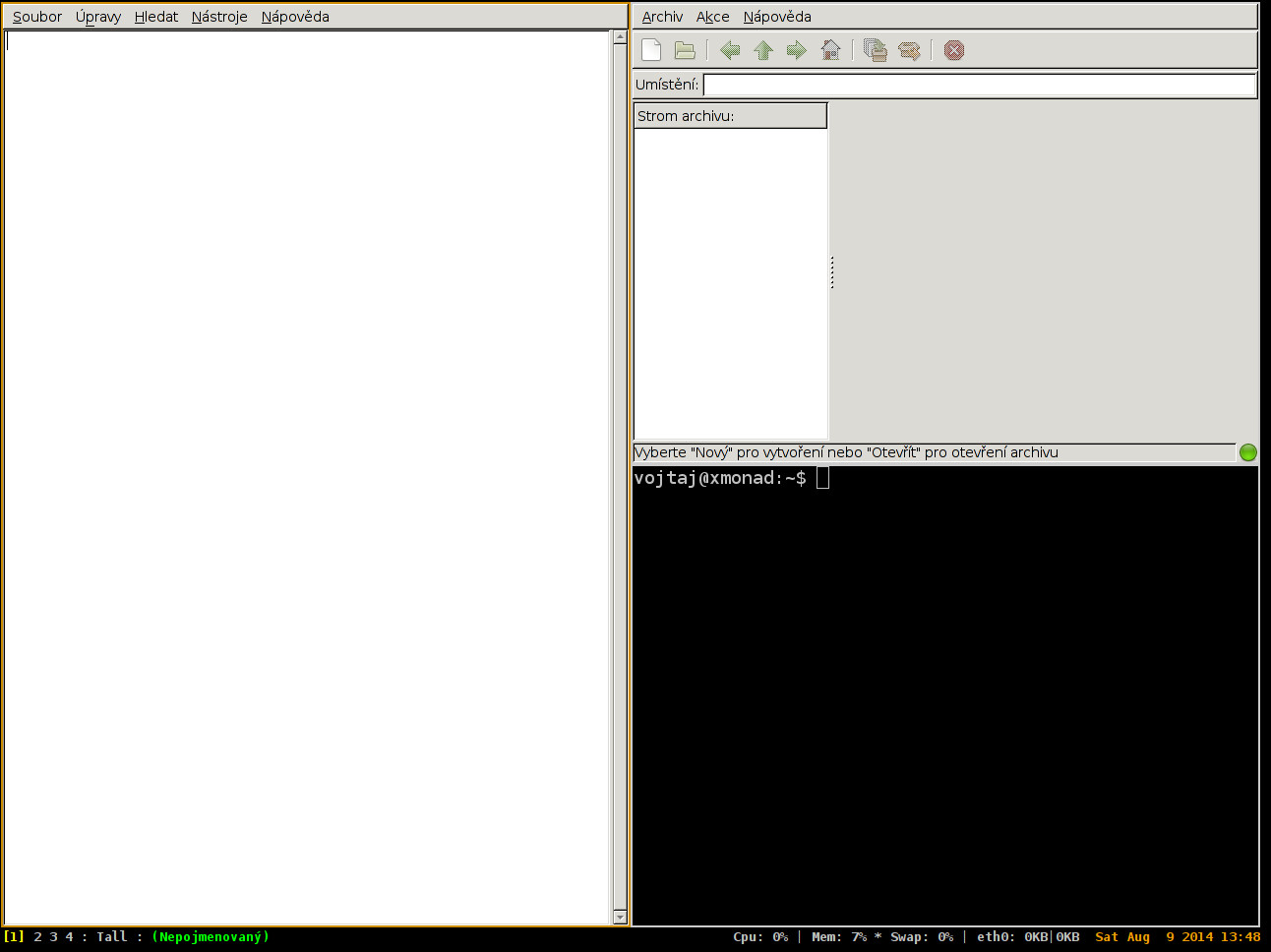Click the date and time in status bar

[1178, 937]
